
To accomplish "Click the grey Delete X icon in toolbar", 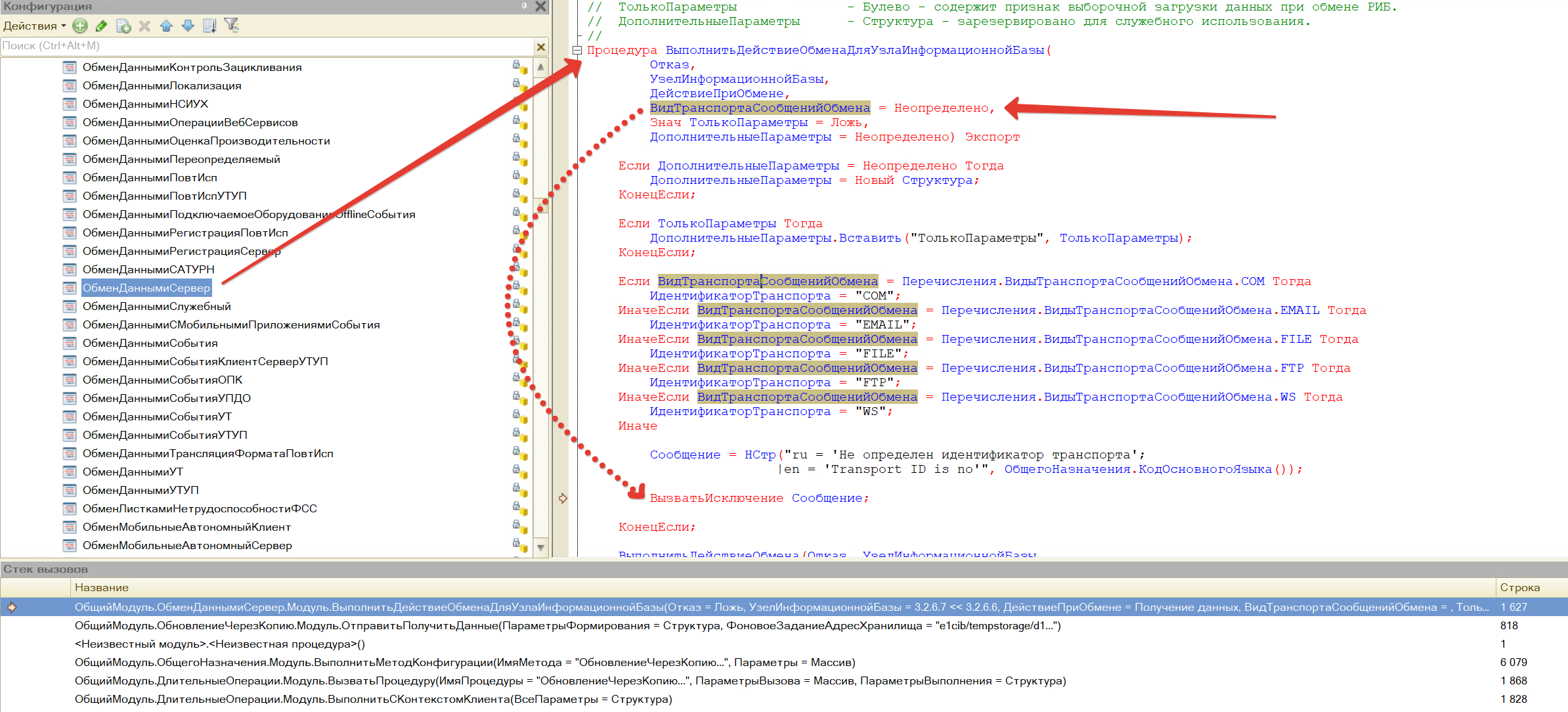I will (x=145, y=26).
